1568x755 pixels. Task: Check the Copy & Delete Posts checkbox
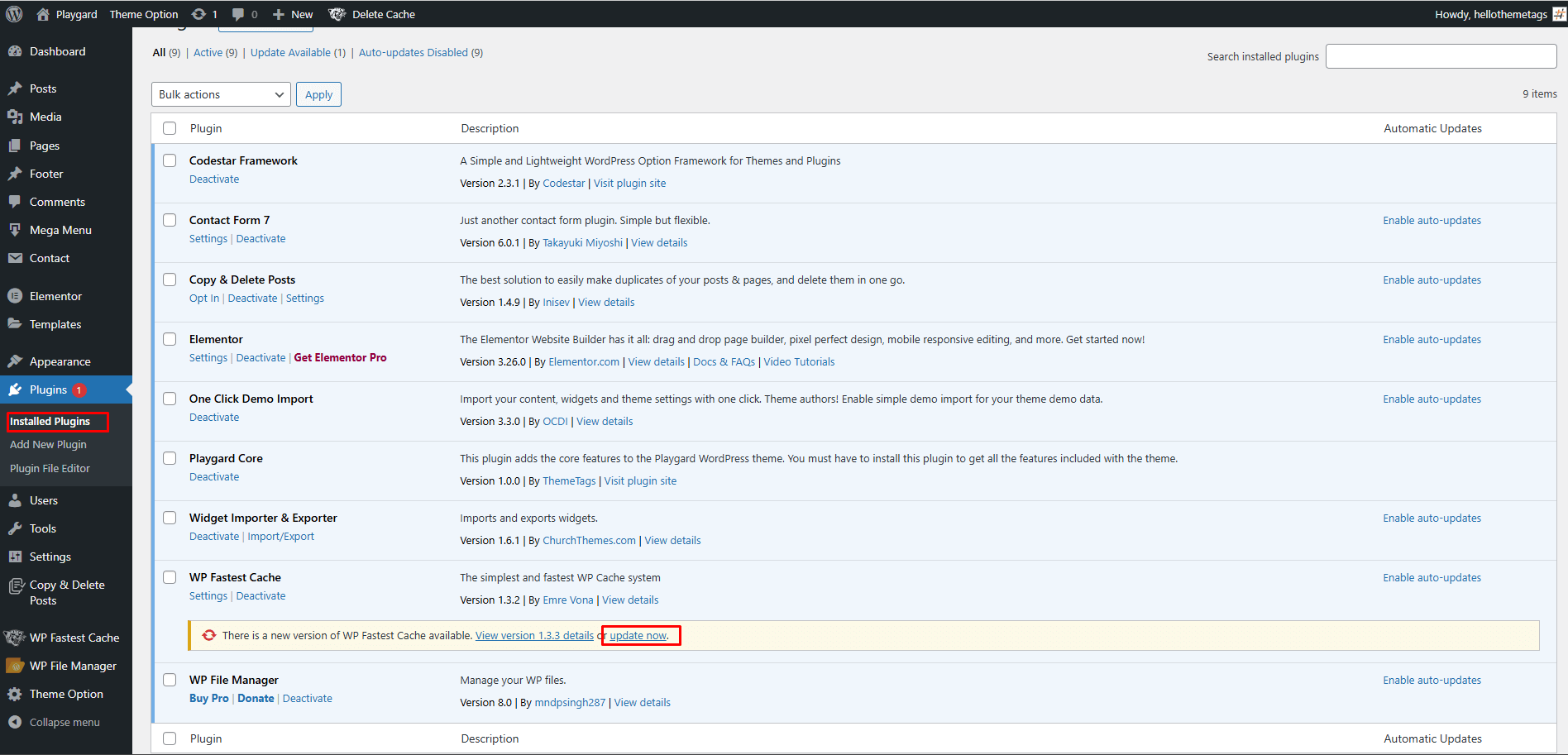click(x=170, y=280)
